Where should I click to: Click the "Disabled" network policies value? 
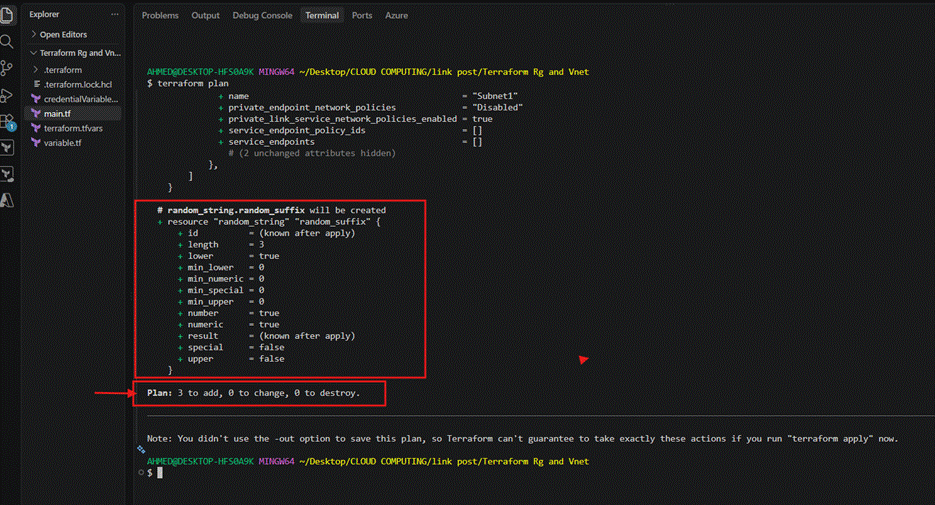[x=497, y=107]
